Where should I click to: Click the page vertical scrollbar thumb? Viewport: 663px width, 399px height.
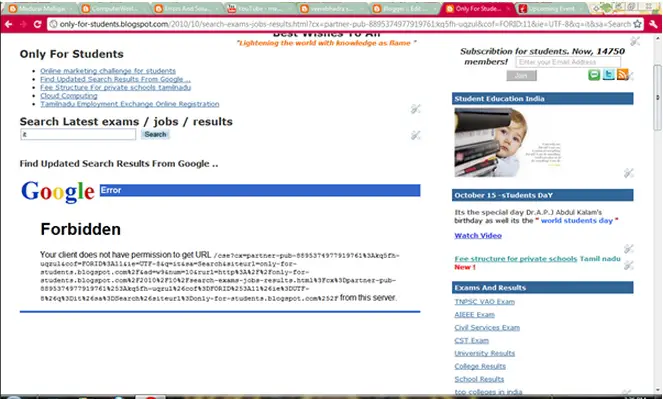657,98
